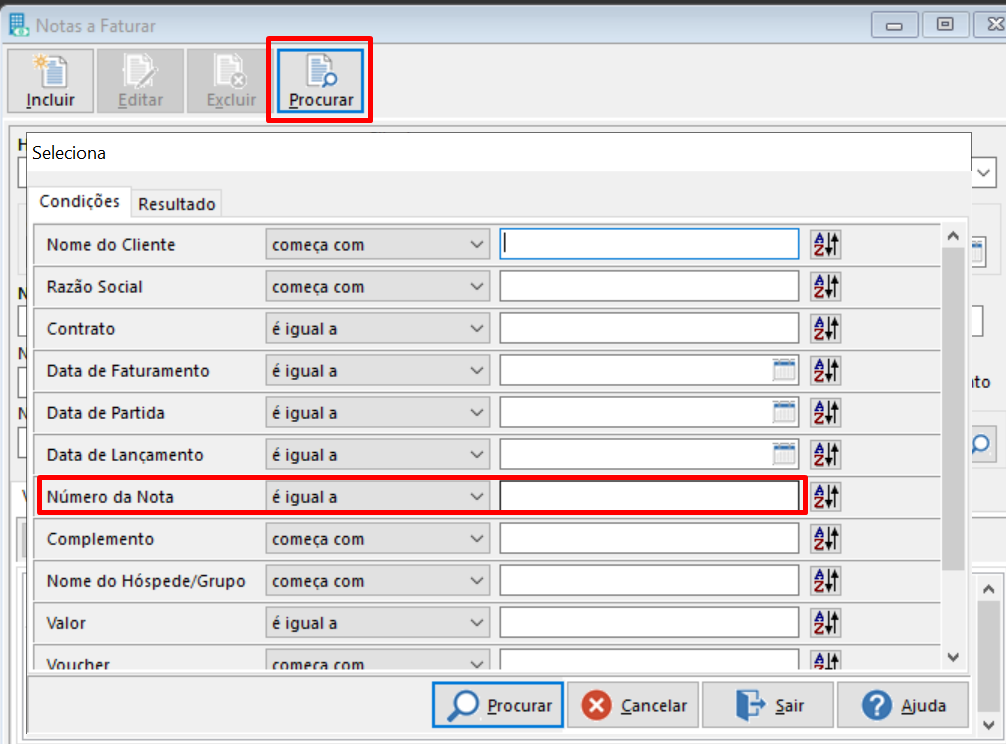Sort by Nome do Cliente A-Z icon

click(826, 244)
